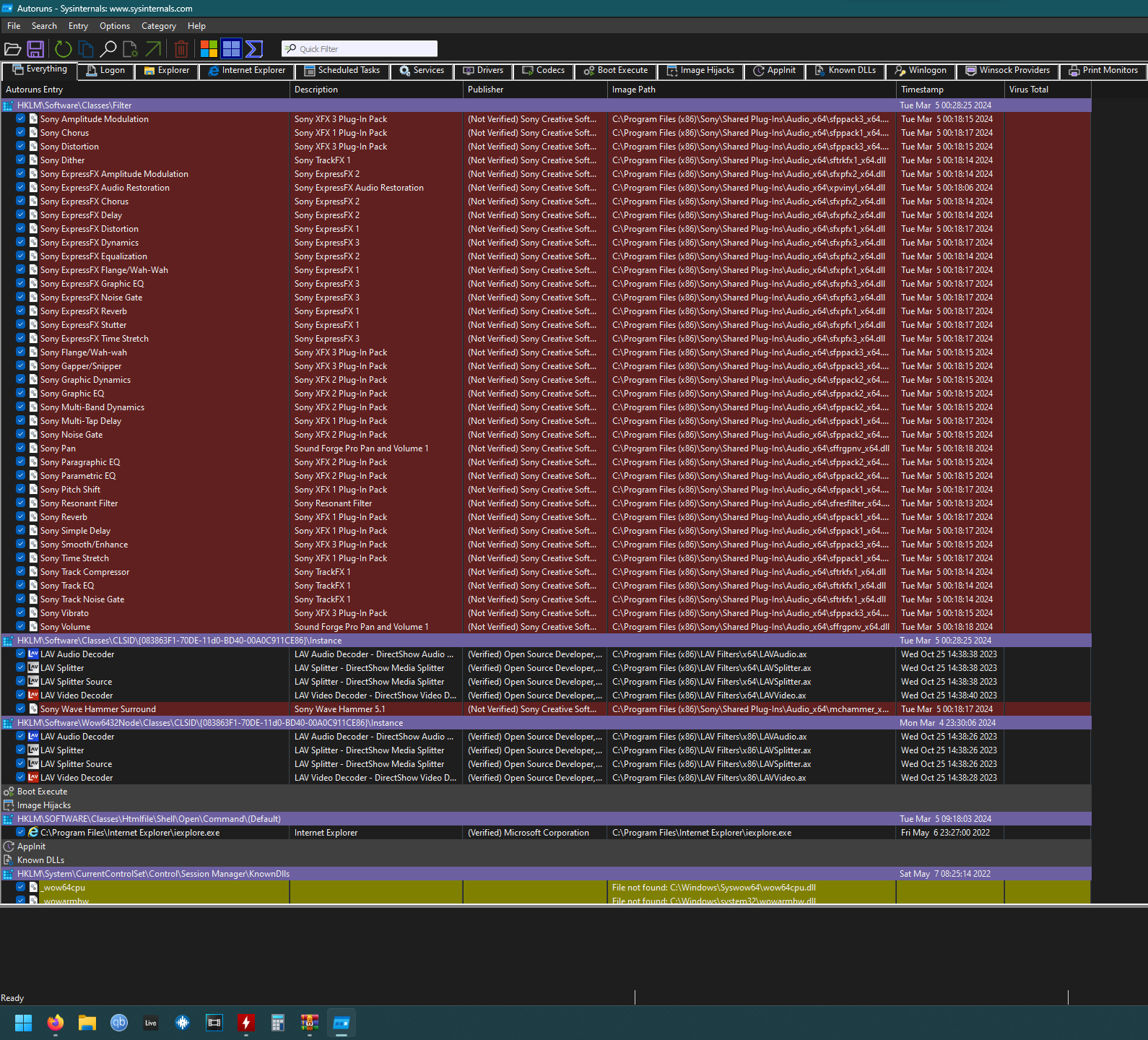
Task: Open the Options menu
Action: coord(115,26)
